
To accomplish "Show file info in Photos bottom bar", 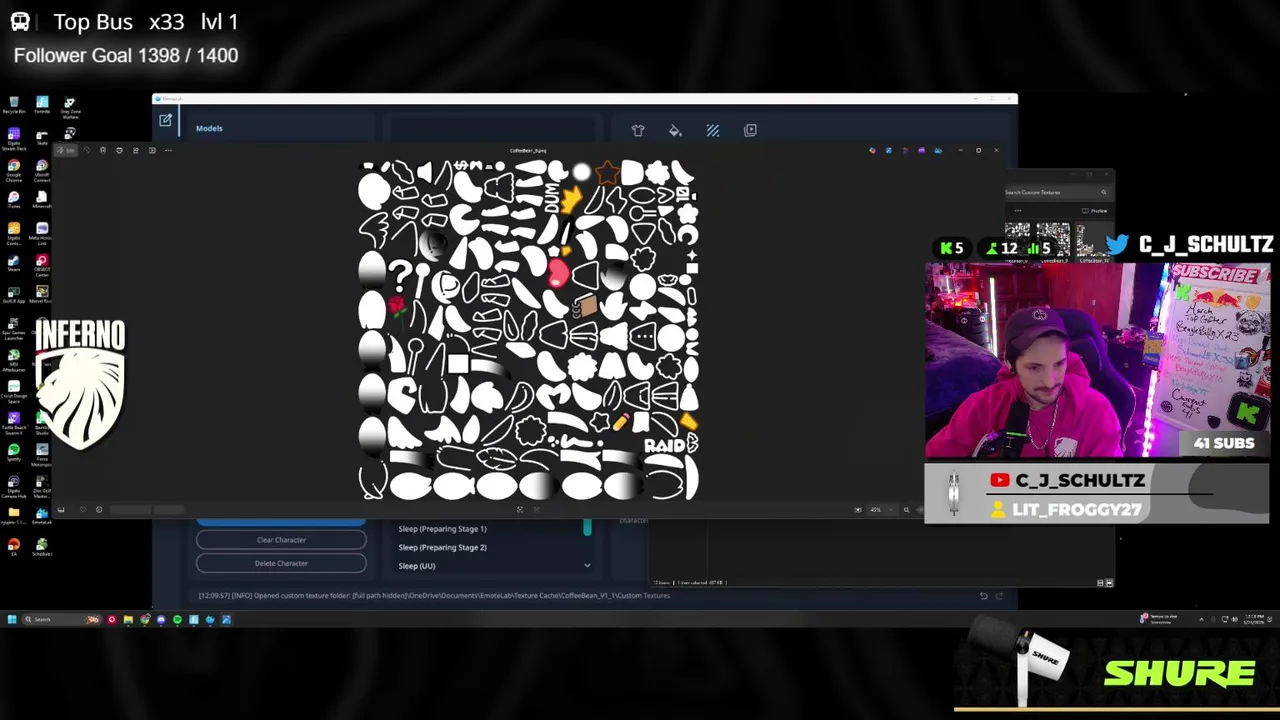I will click(x=99, y=510).
